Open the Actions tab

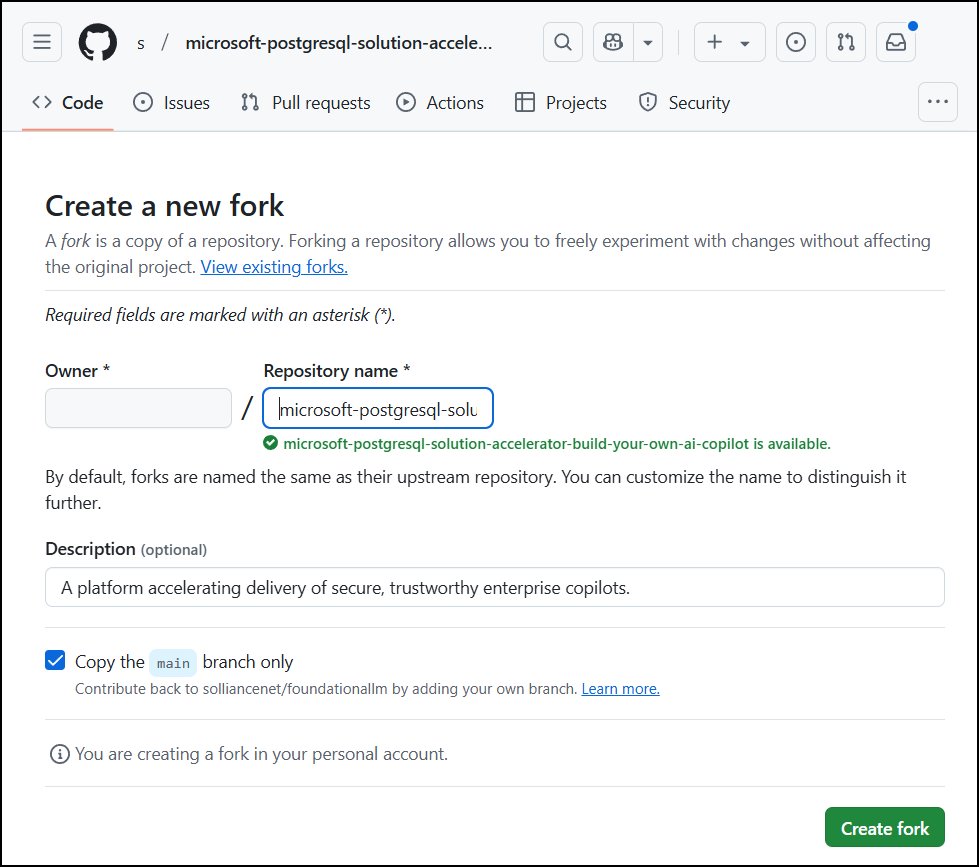point(440,102)
